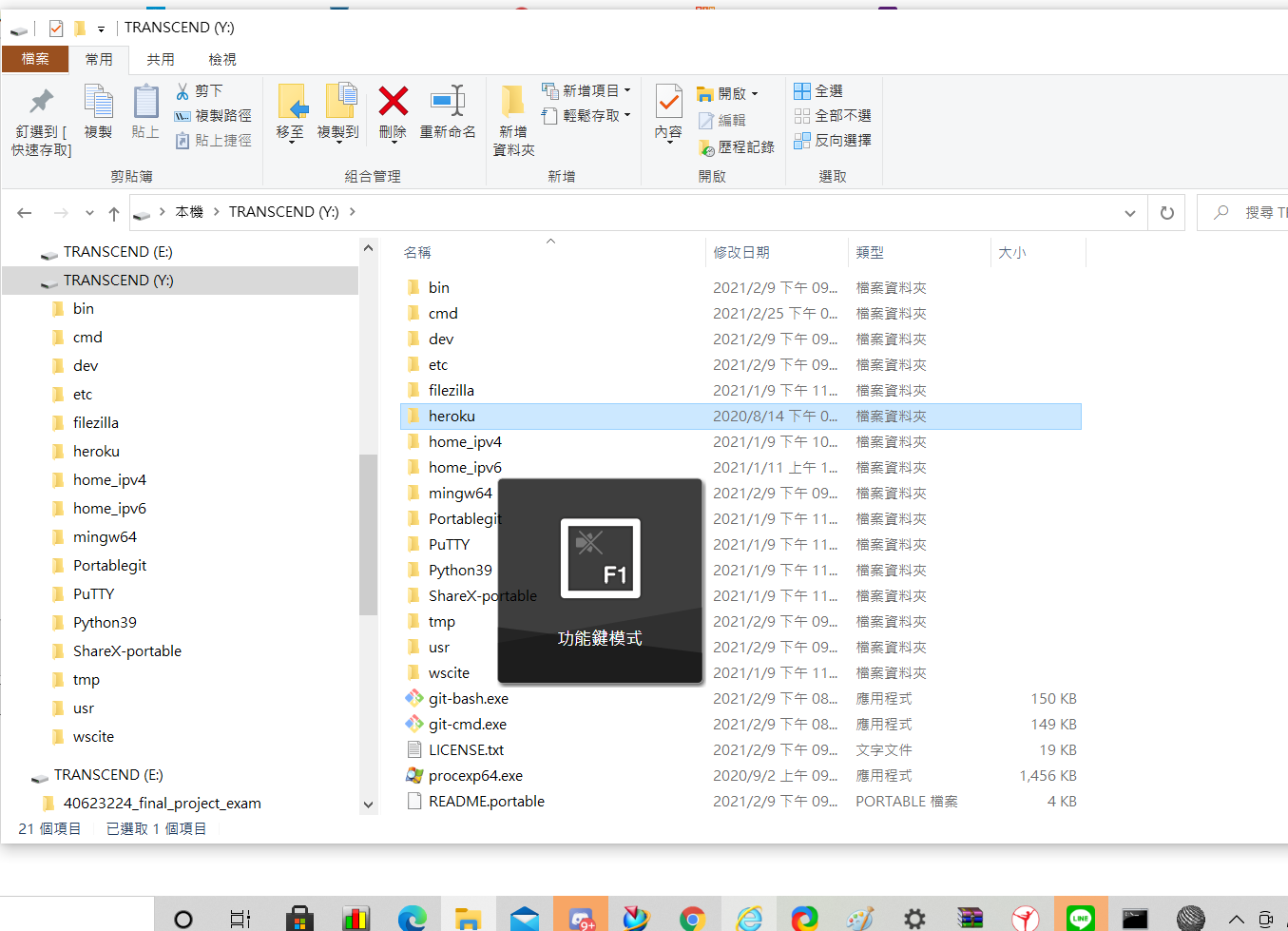The width and height of the screenshot is (1288, 931).
Task: Create a new folder from the ribbon
Action: tap(513, 121)
